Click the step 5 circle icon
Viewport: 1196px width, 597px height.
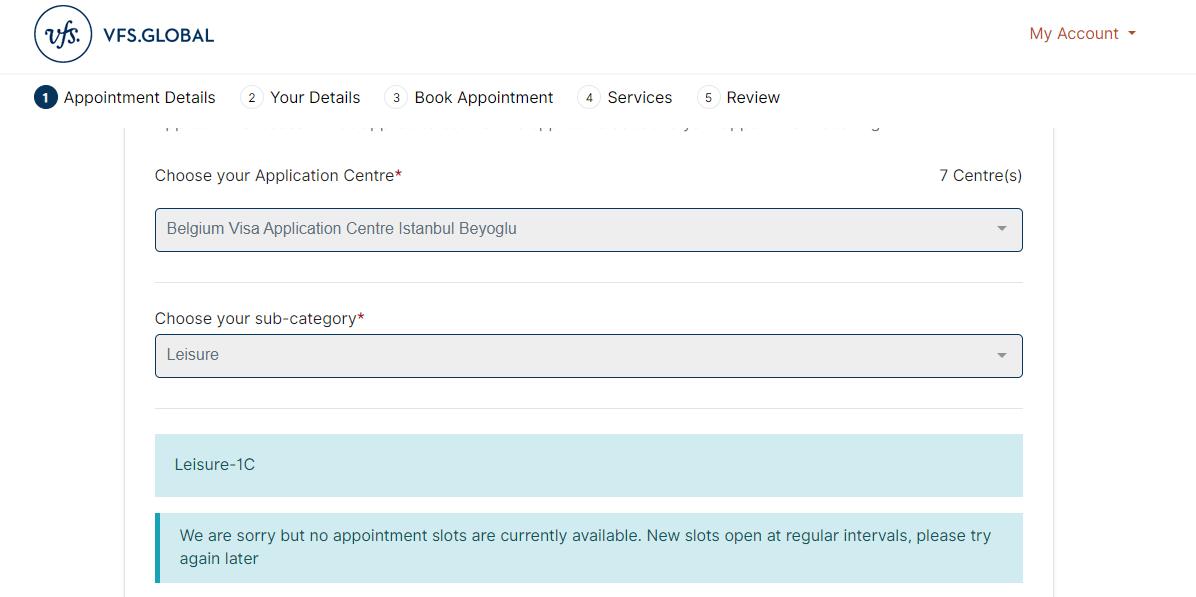pyautogui.click(x=708, y=97)
